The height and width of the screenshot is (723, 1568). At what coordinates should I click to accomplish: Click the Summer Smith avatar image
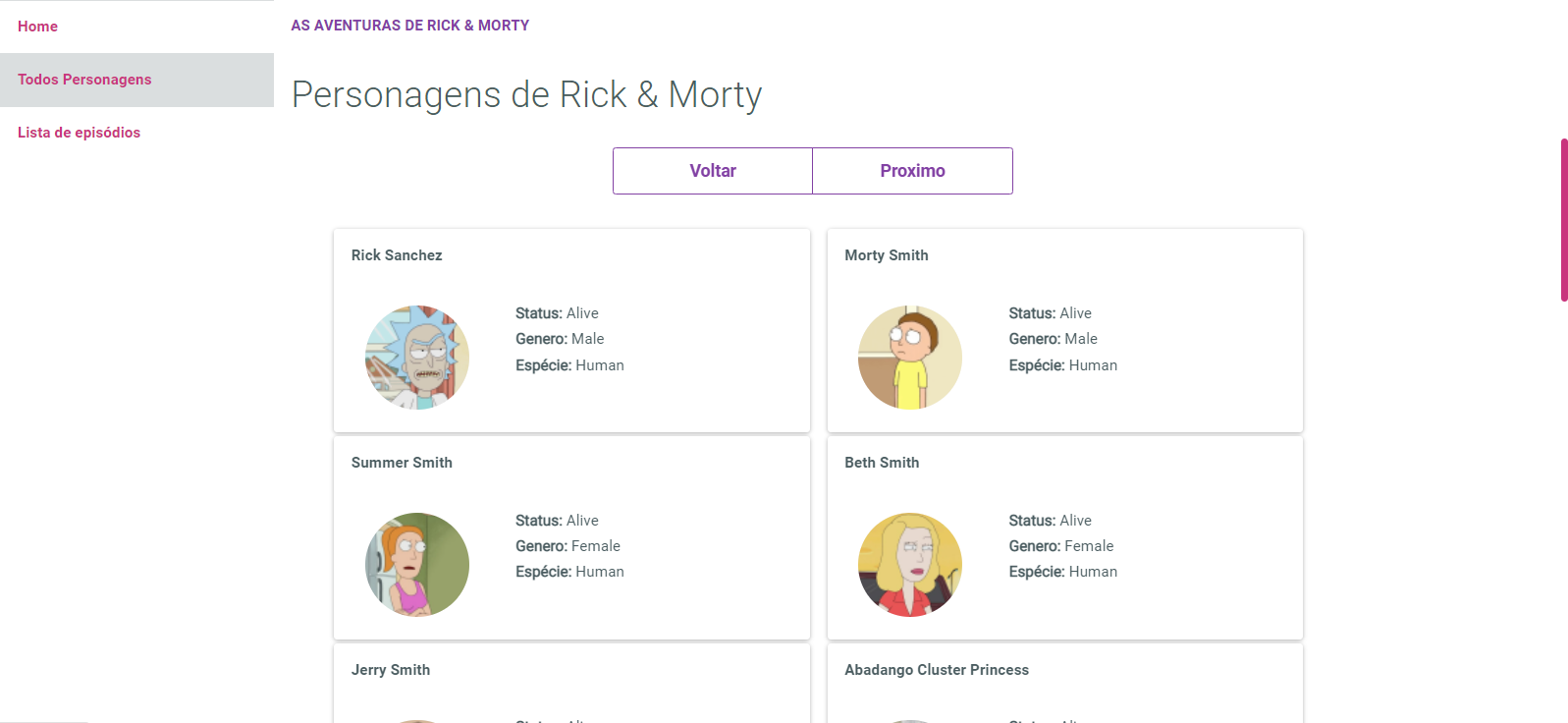(x=416, y=564)
